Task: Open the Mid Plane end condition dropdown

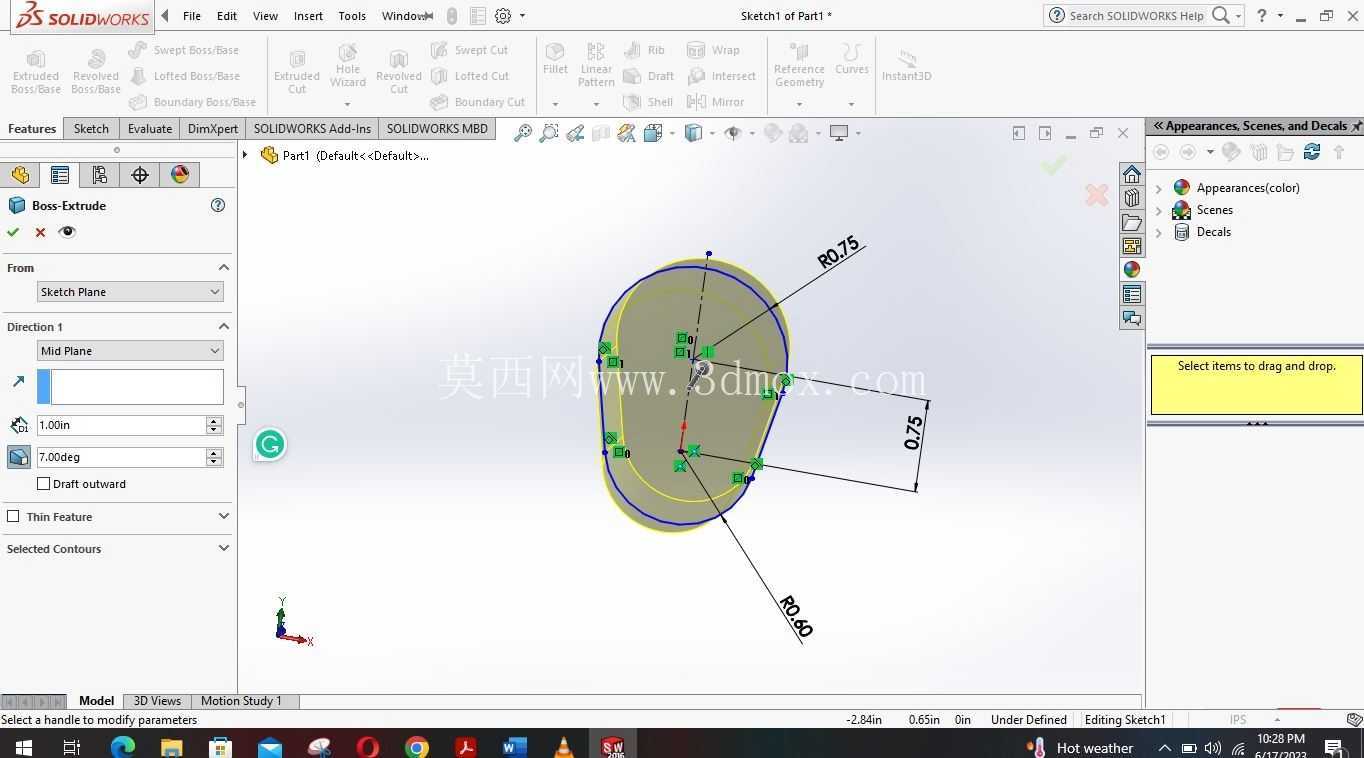Action: pos(130,351)
